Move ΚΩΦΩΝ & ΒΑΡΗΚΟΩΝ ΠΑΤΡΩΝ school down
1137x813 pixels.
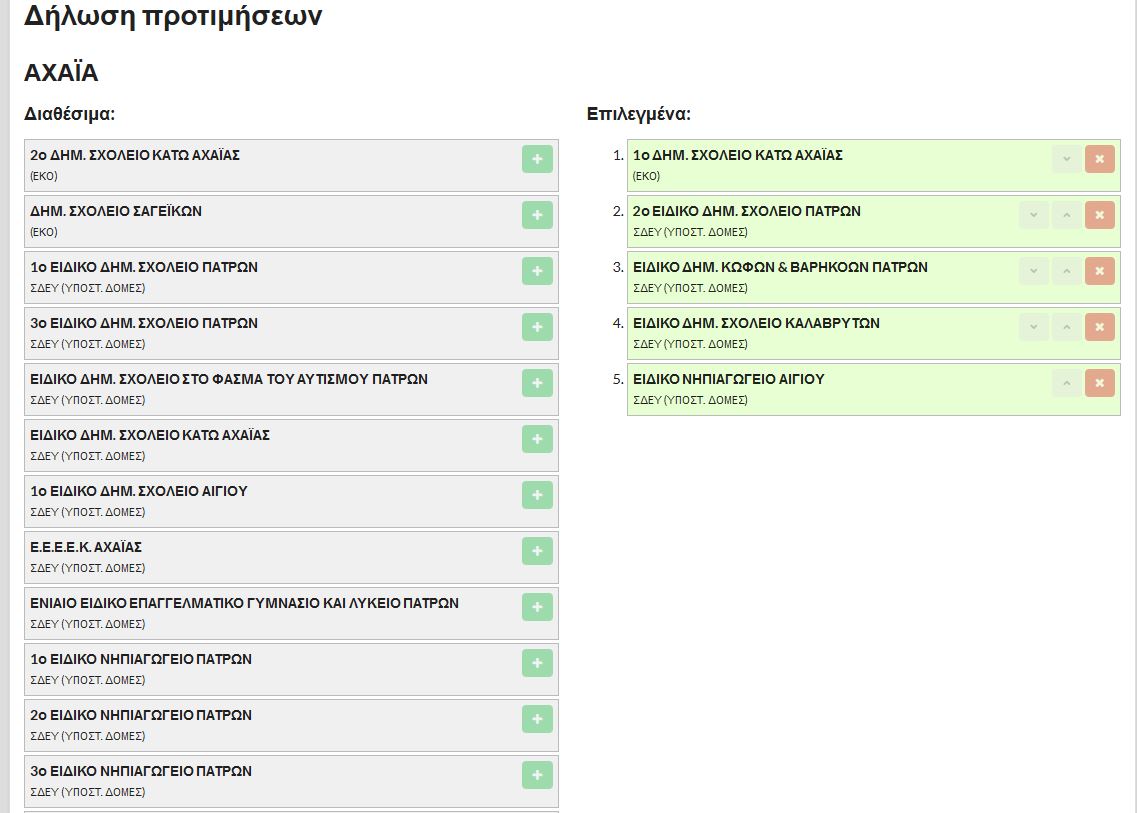[1033, 271]
